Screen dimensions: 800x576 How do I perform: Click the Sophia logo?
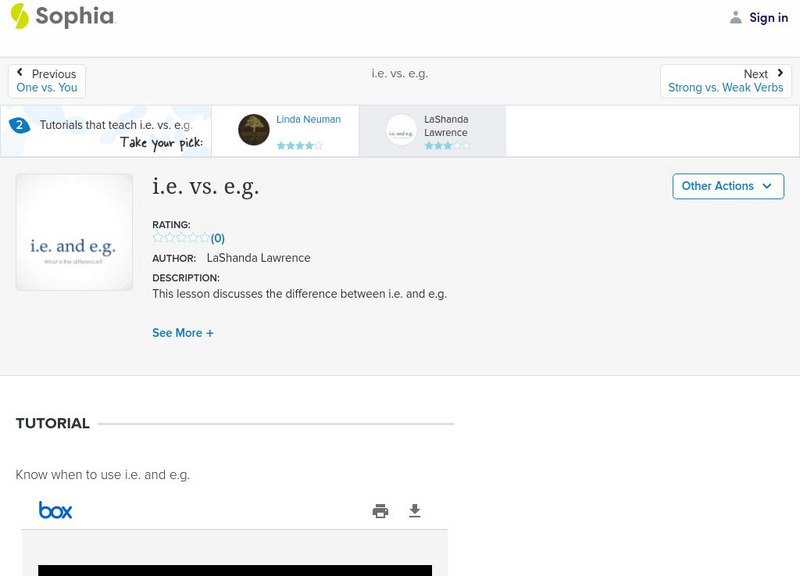pyautogui.click(x=63, y=16)
